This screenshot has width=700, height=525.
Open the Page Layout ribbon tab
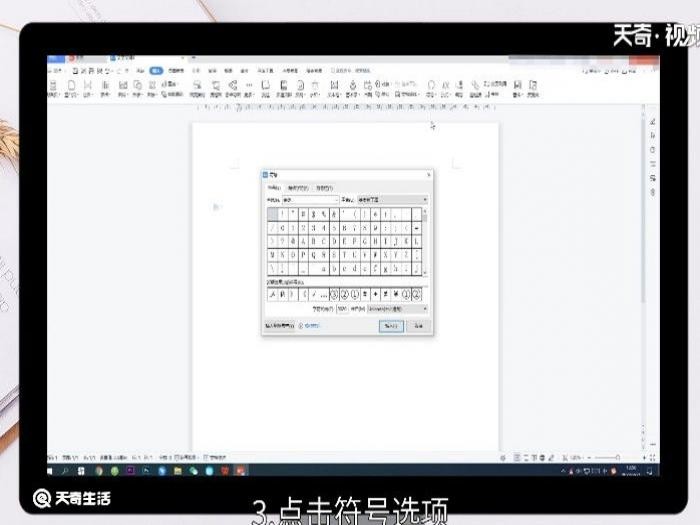(175, 71)
